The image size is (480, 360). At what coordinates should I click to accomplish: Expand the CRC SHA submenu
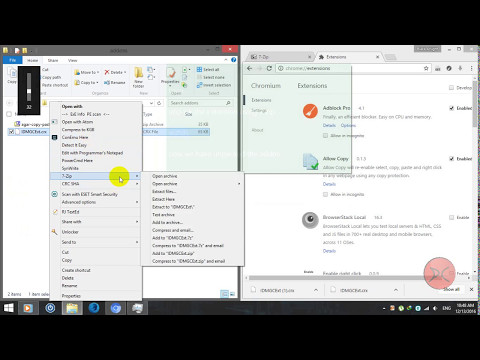(96, 184)
